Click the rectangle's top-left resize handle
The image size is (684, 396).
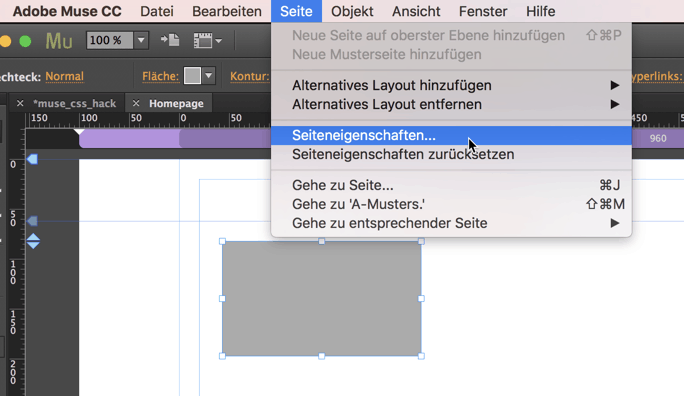coord(222,241)
